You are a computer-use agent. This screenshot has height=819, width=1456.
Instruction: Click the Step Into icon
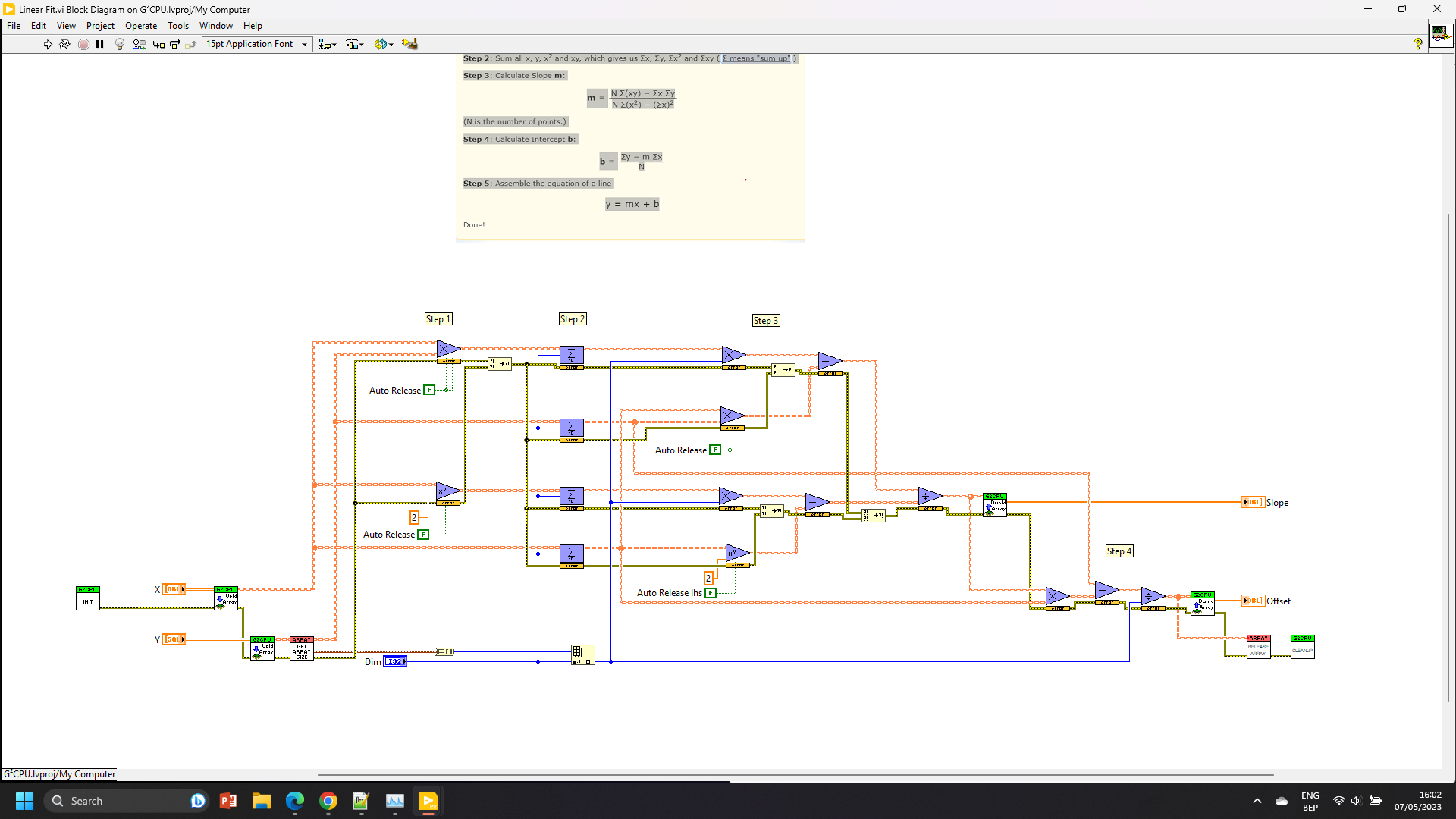[158, 45]
